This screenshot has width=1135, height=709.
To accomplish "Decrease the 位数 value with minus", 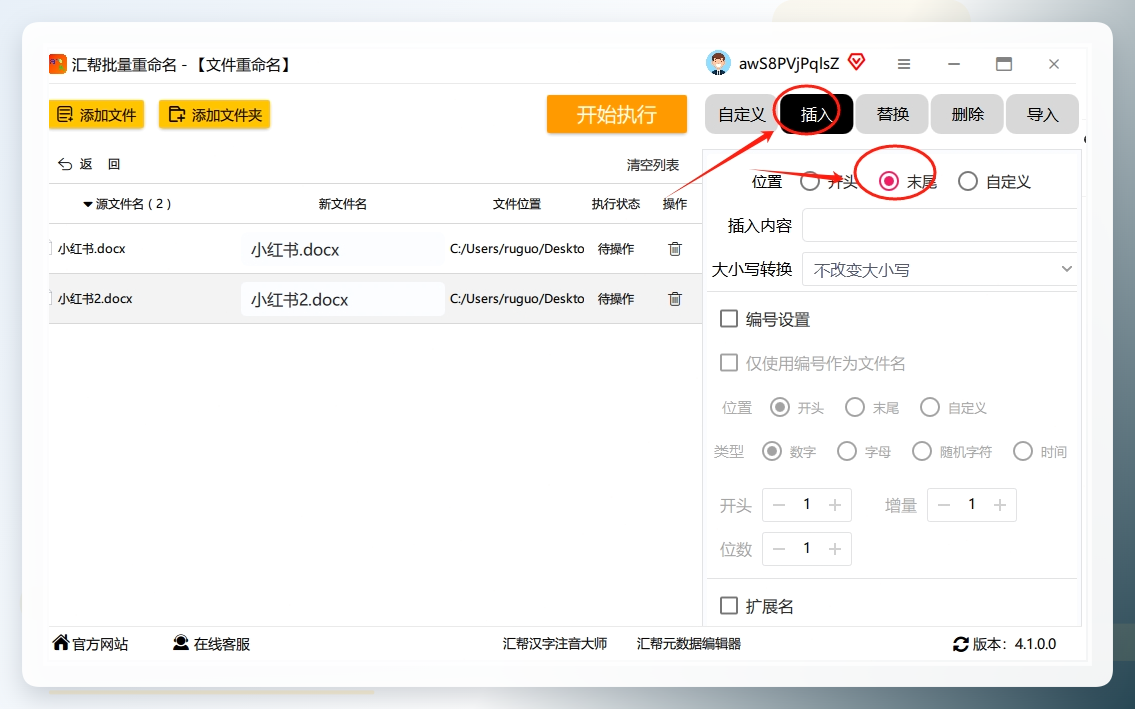I will click(x=779, y=550).
